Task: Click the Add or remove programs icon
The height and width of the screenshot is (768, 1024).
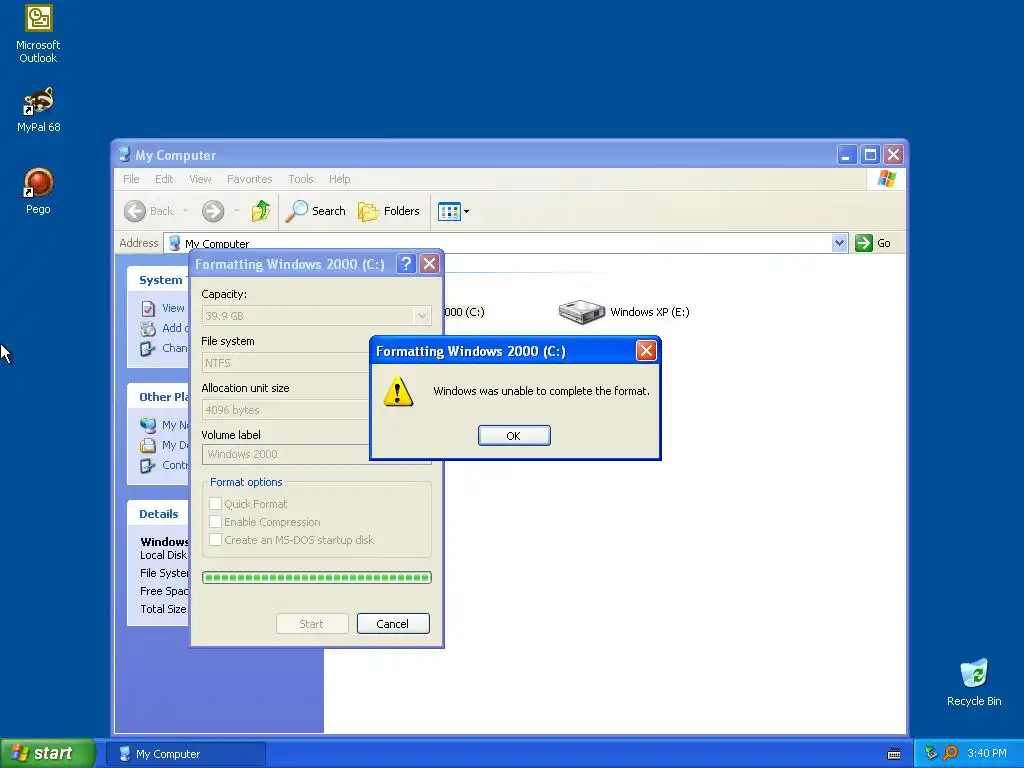Action: (148, 328)
